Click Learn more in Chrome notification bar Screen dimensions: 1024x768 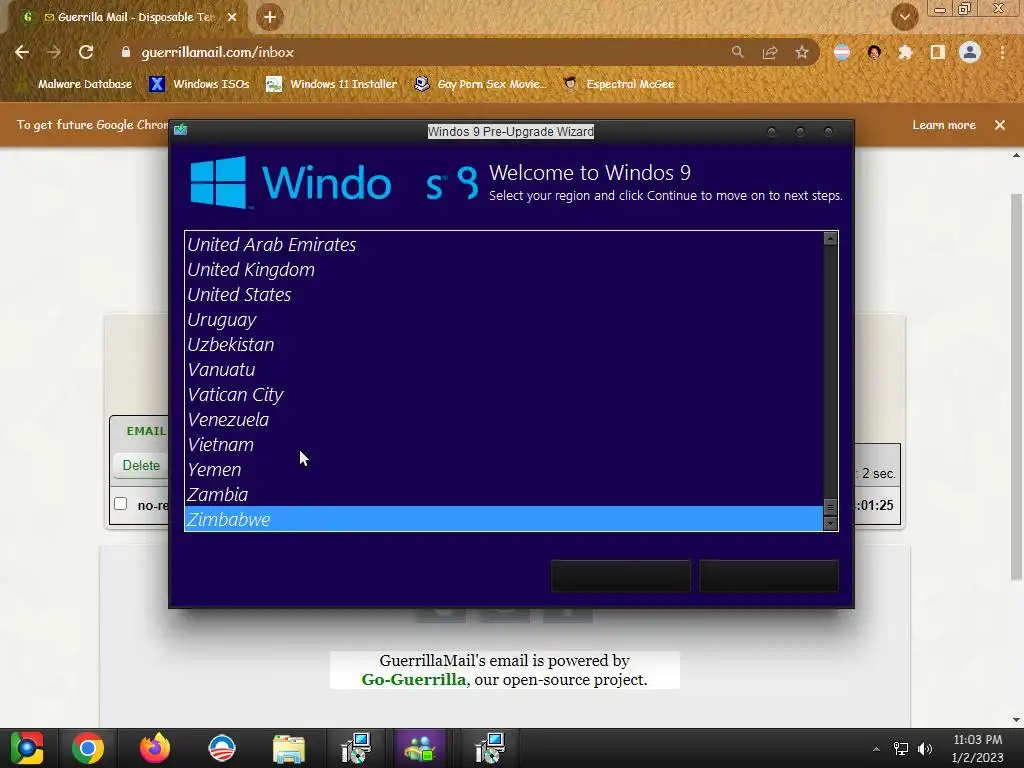coord(944,125)
